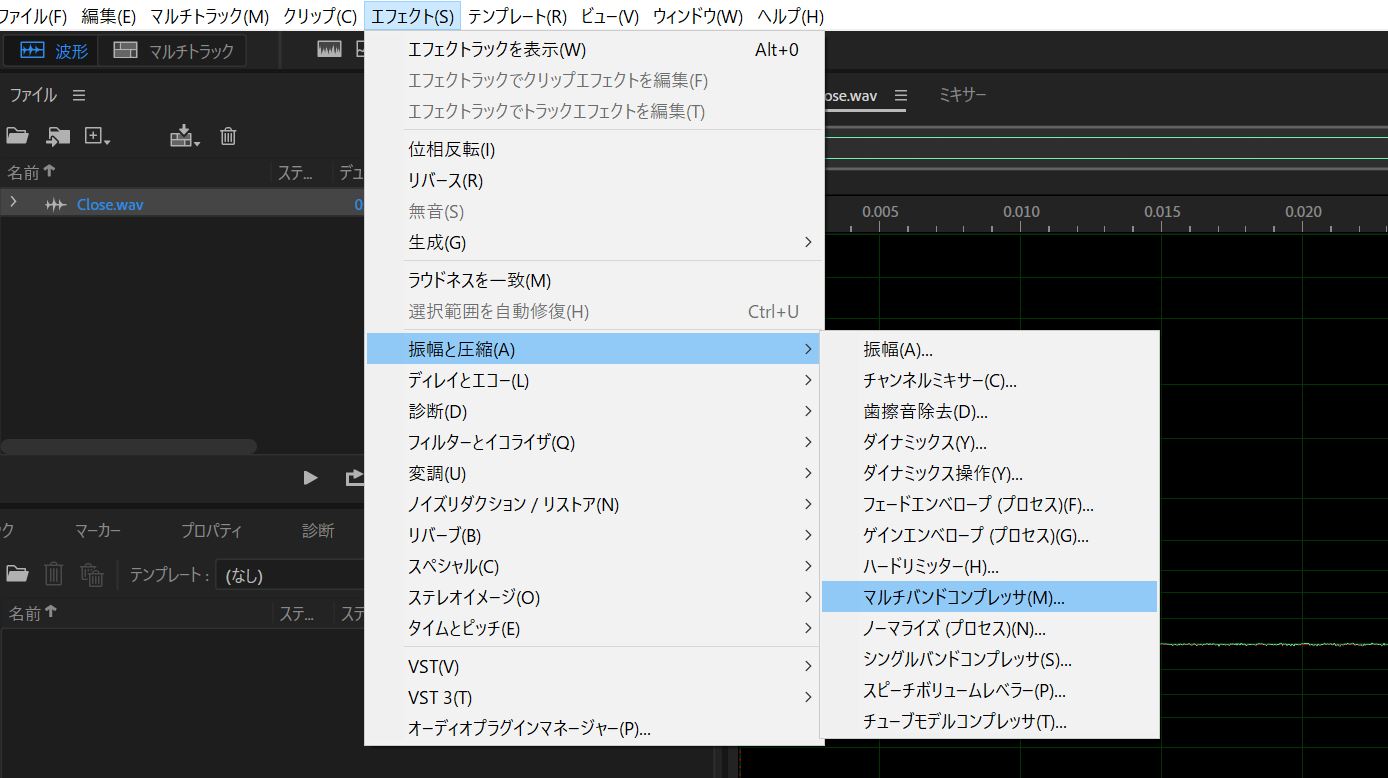The height and width of the screenshot is (778, 1388).
Task: Click the 名前 column header in Files panel
Action: tap(30, 172)
